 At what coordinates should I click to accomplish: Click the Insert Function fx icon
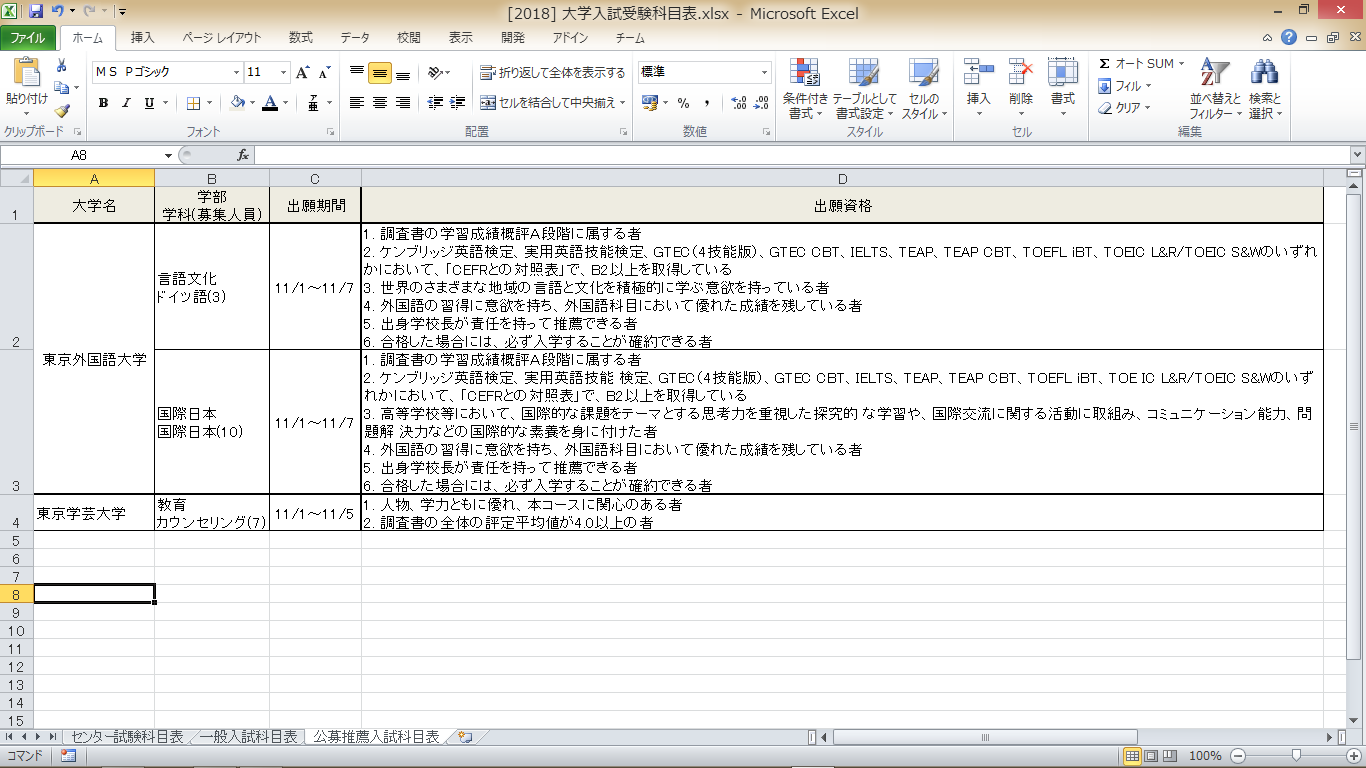point(242,155)
